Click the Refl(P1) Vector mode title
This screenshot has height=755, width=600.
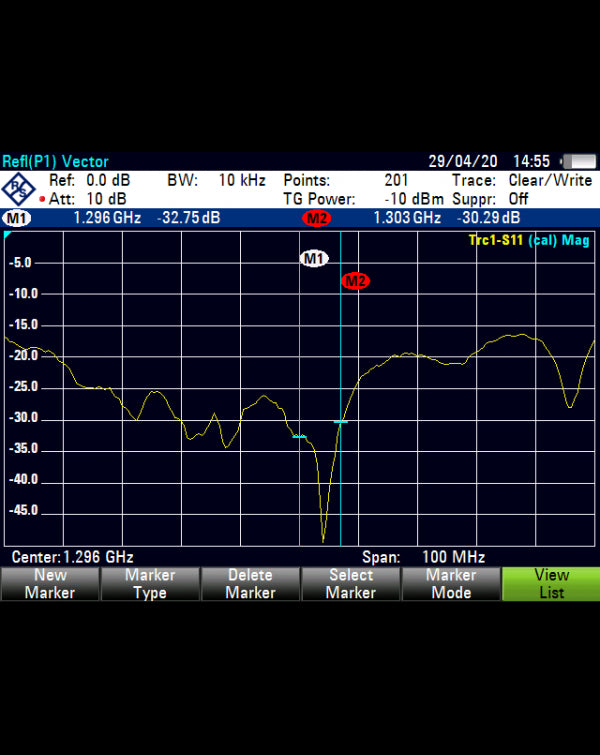click(x=56, y=161)
